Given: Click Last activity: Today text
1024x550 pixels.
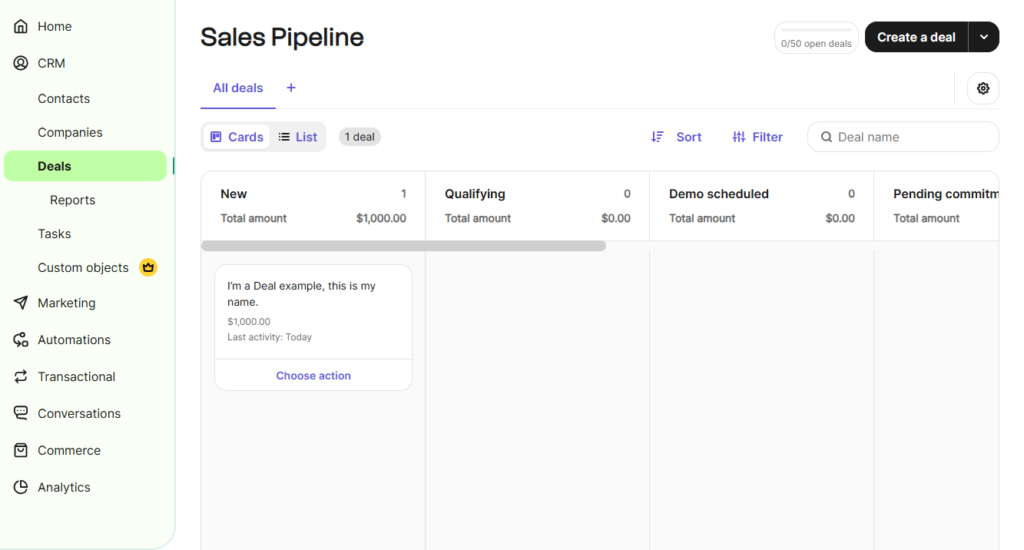Looking at the screenshot, I should (270, 337).
